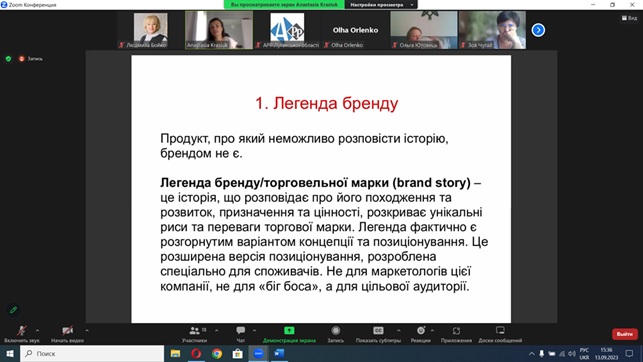Click the green encryption shield icon
Image resolution: width=643 pixels, height=362 pixels.
point(8,59)
